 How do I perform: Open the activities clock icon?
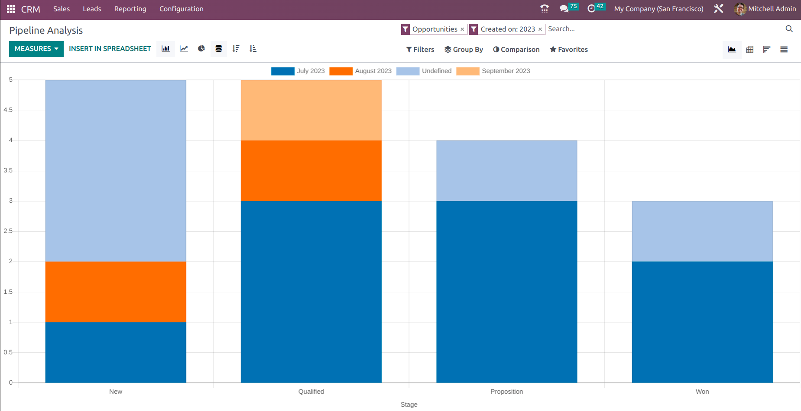(x=593, y=8)
